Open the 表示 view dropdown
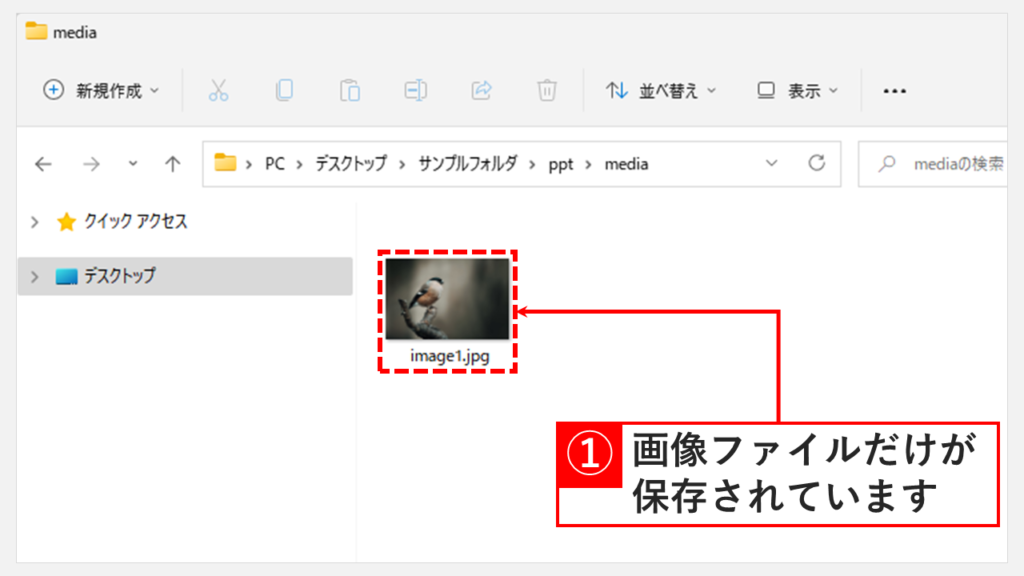The image size is (1024, 576). click(797, 91)
